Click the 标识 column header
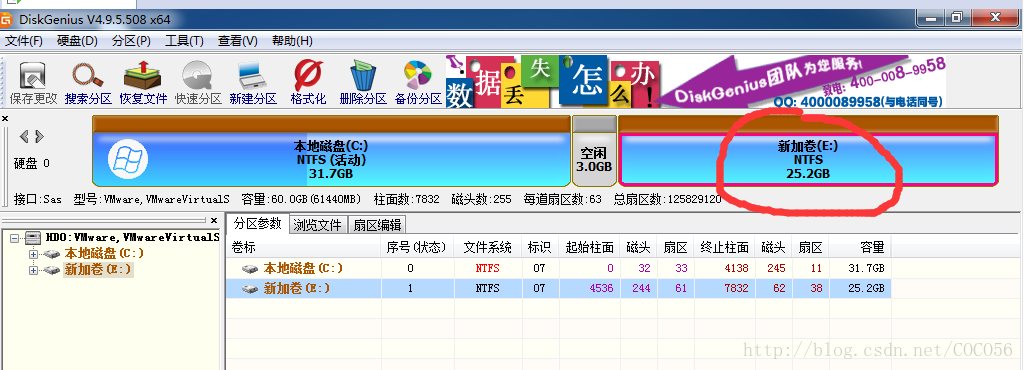The height and width of the screenshot is (370, 1024). click(540, 247)
